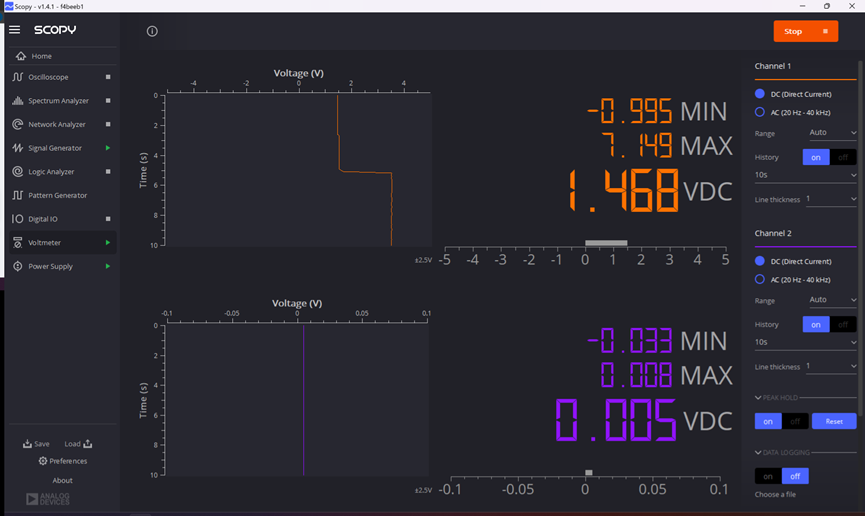Click the Load upload icon
The image size is (865, 516).
click(x=88, y=444)
